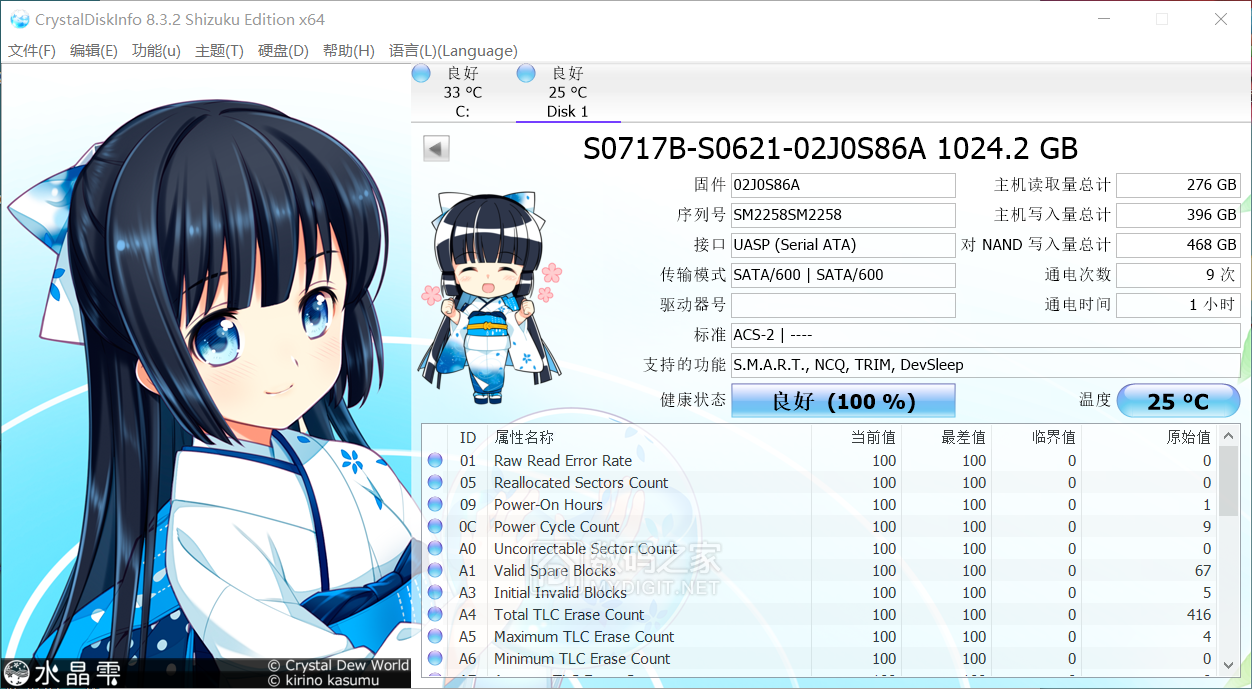1252x689 pixels.
Task: Click the previous disk arrow button
Action: (436, 149)
